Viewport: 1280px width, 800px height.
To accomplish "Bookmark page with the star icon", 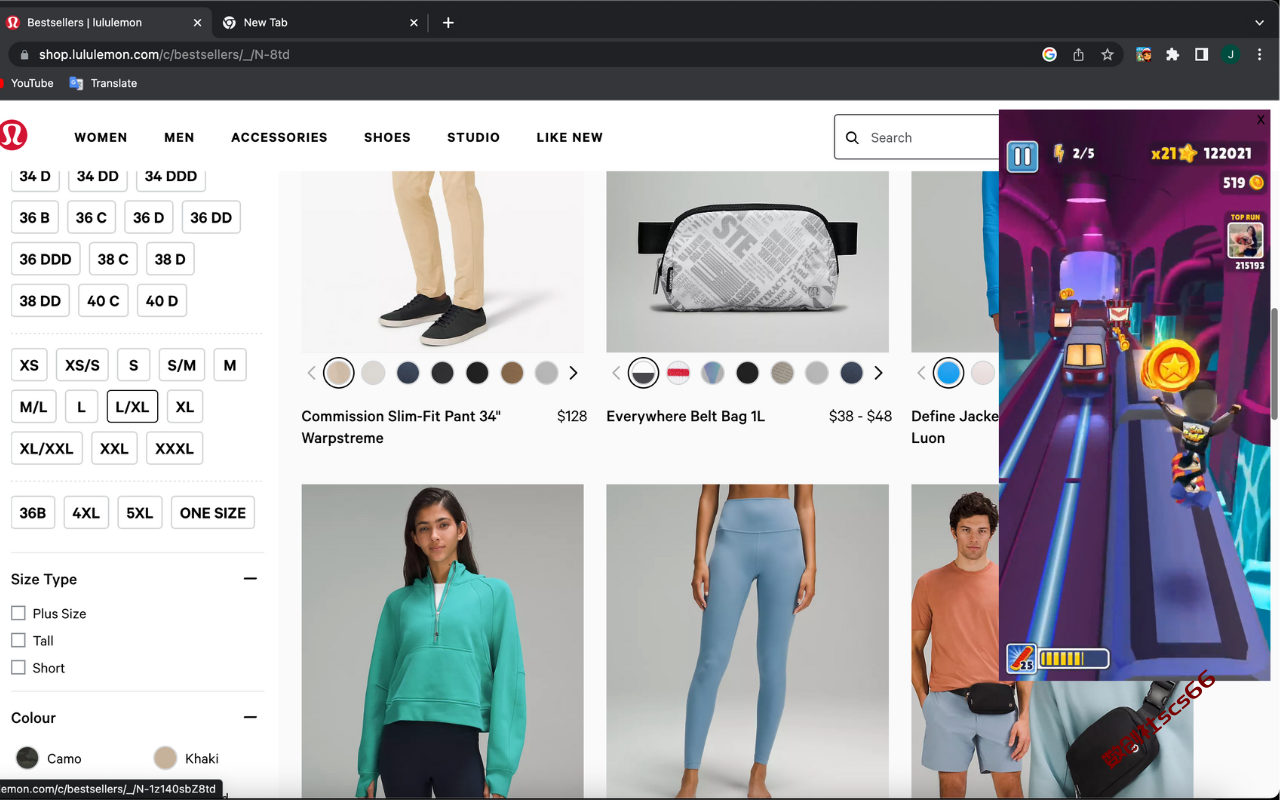I will point(1107,55).
